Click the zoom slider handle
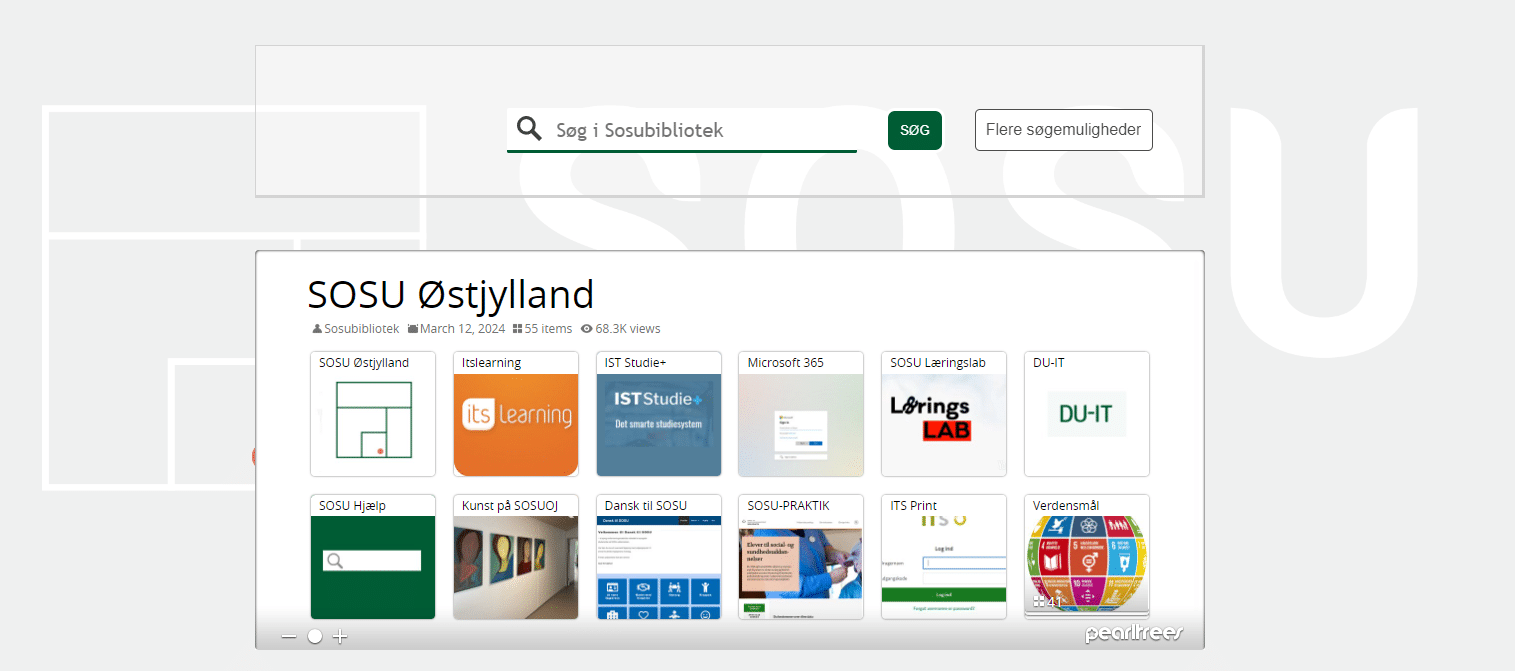Viewport: 1515px width, 671px height. click(x=315, y=636)
